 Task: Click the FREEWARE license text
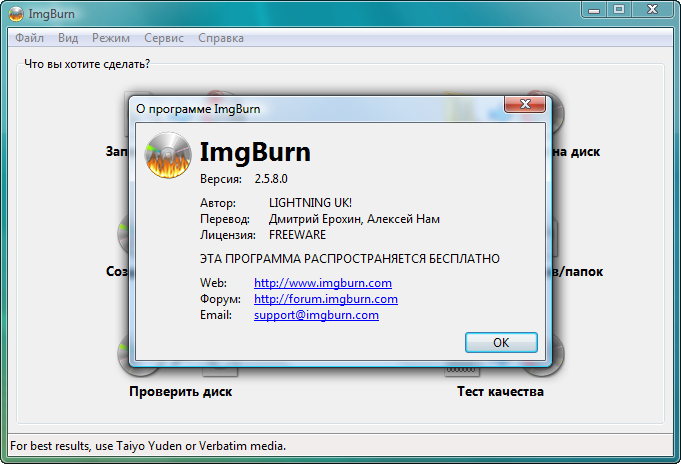[x=298, y=235]
